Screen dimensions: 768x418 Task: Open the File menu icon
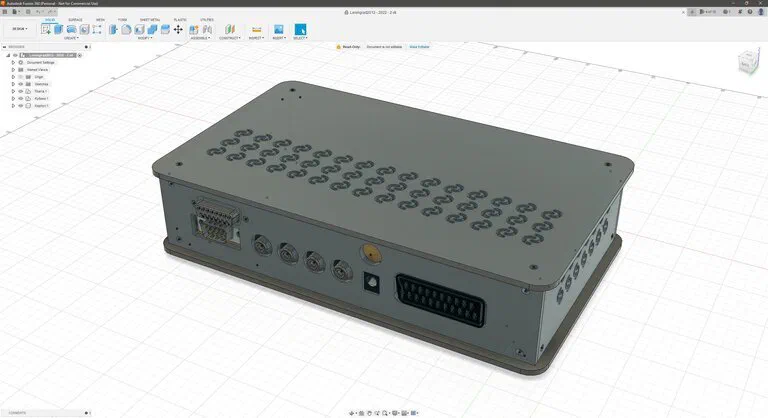15,12
